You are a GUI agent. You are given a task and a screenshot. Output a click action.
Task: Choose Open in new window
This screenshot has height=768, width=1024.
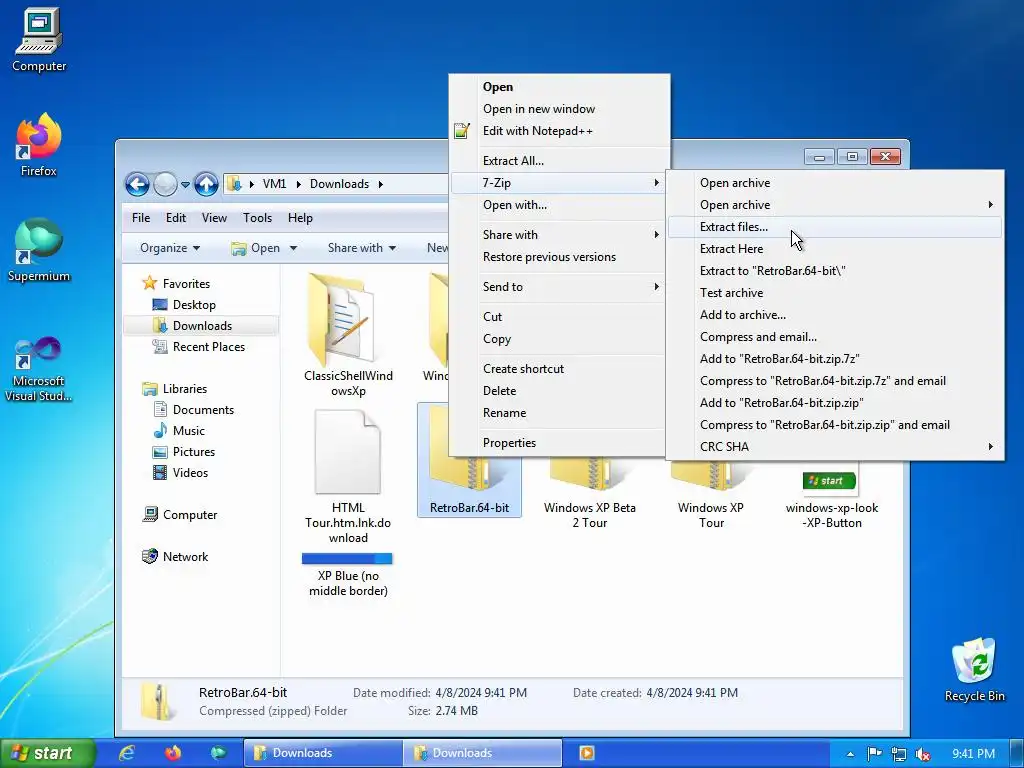[x=559, y=109]
